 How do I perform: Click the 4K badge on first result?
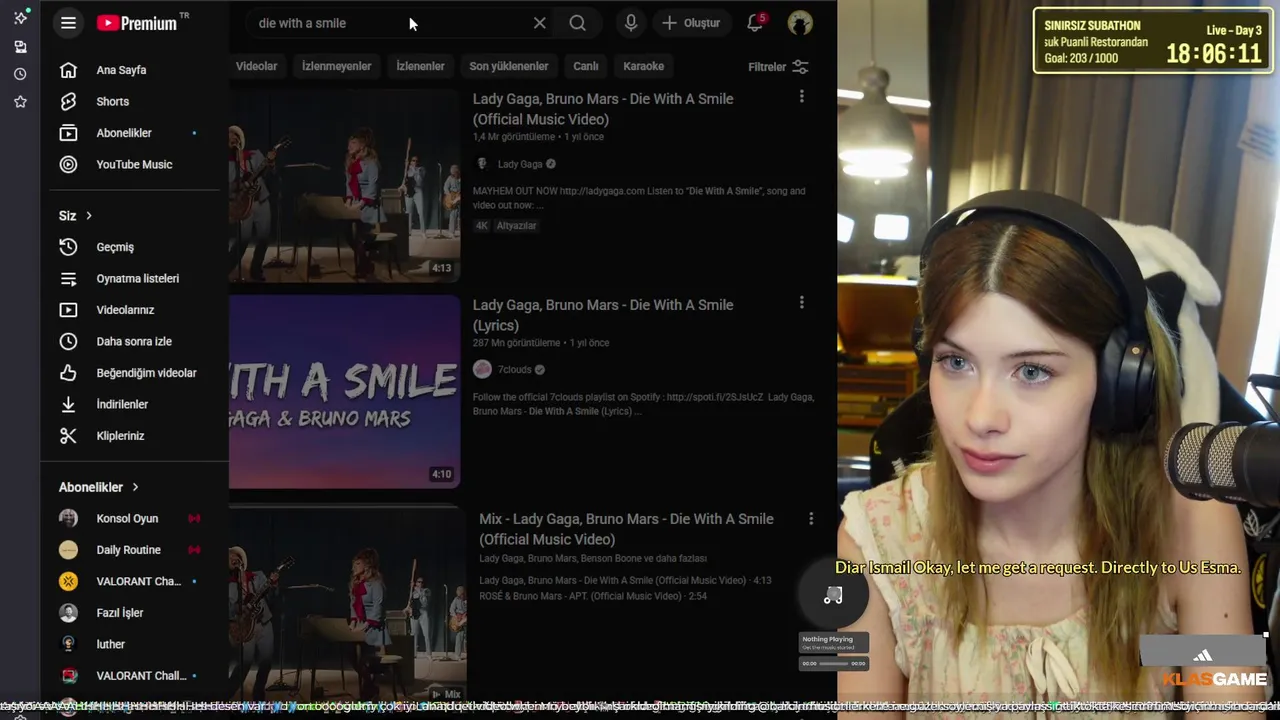pyautogui.click(x=482, y=226)
